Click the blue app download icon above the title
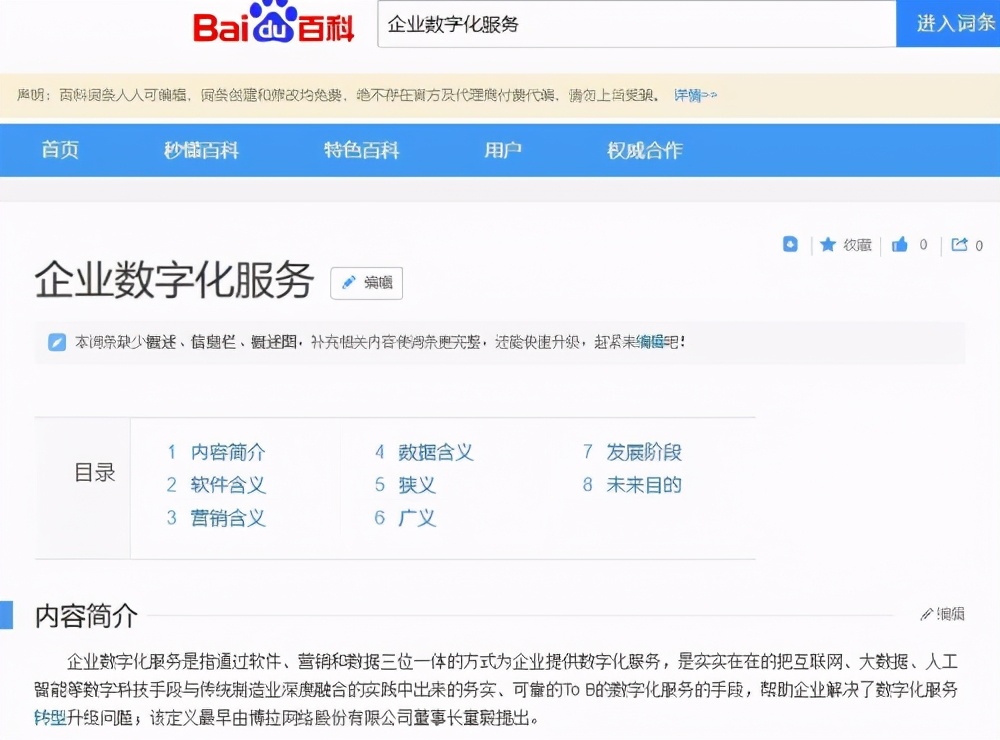This screenshot has width=1000, height=740. [x=789, y=244]
